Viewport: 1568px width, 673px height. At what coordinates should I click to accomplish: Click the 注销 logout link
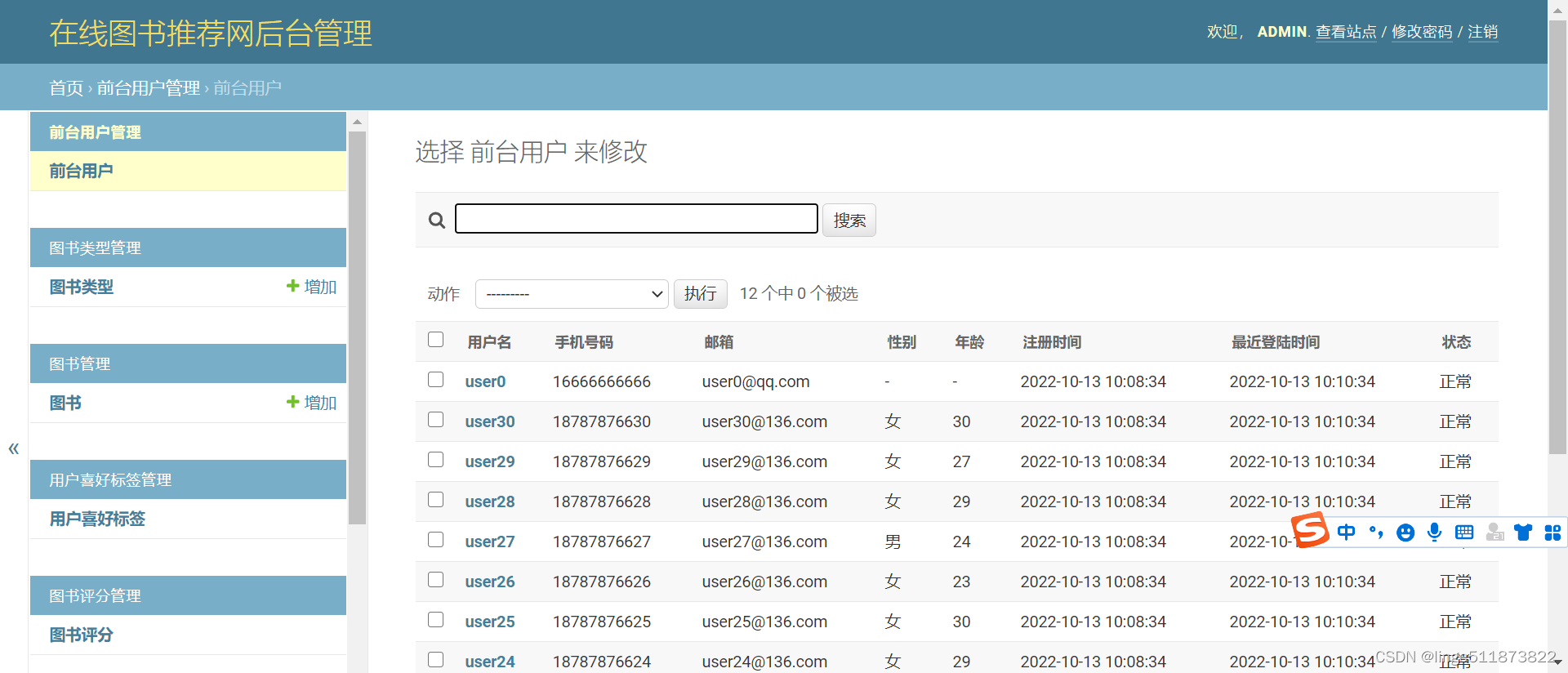point(1482,32)
